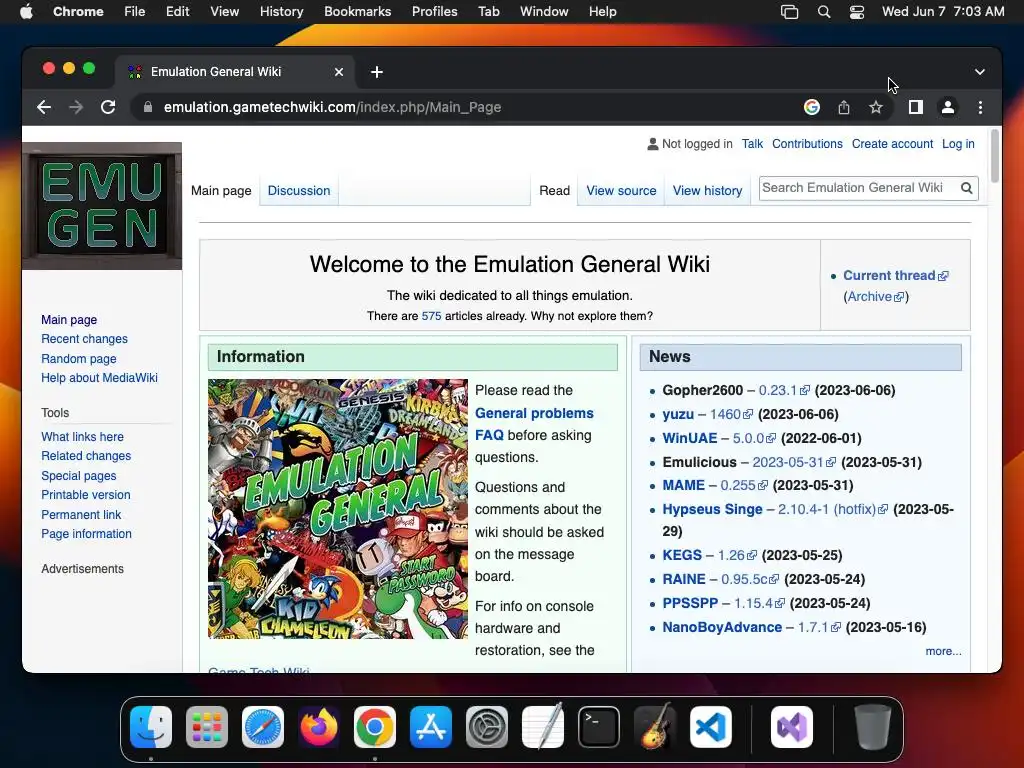The width and height of the screenshot is (1024, 768).
Task: Click the more... news link
Action: [x=943, y=651]
